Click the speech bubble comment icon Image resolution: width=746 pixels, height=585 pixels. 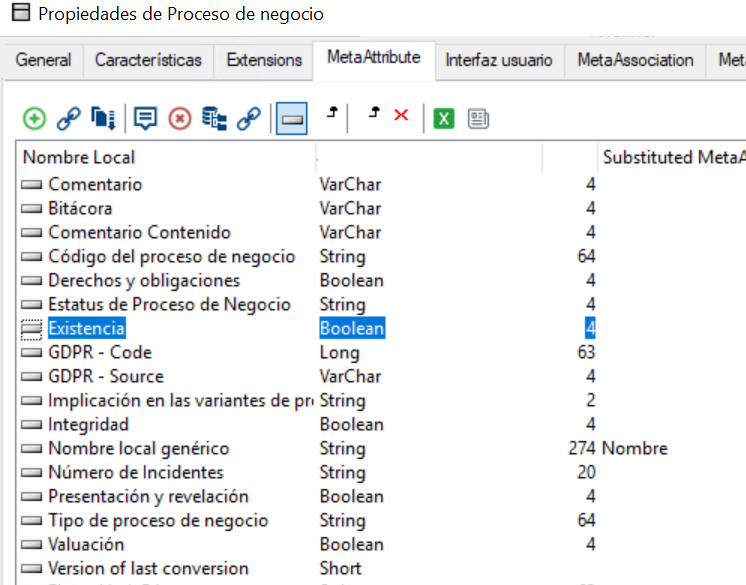click(x=145, y=118)
